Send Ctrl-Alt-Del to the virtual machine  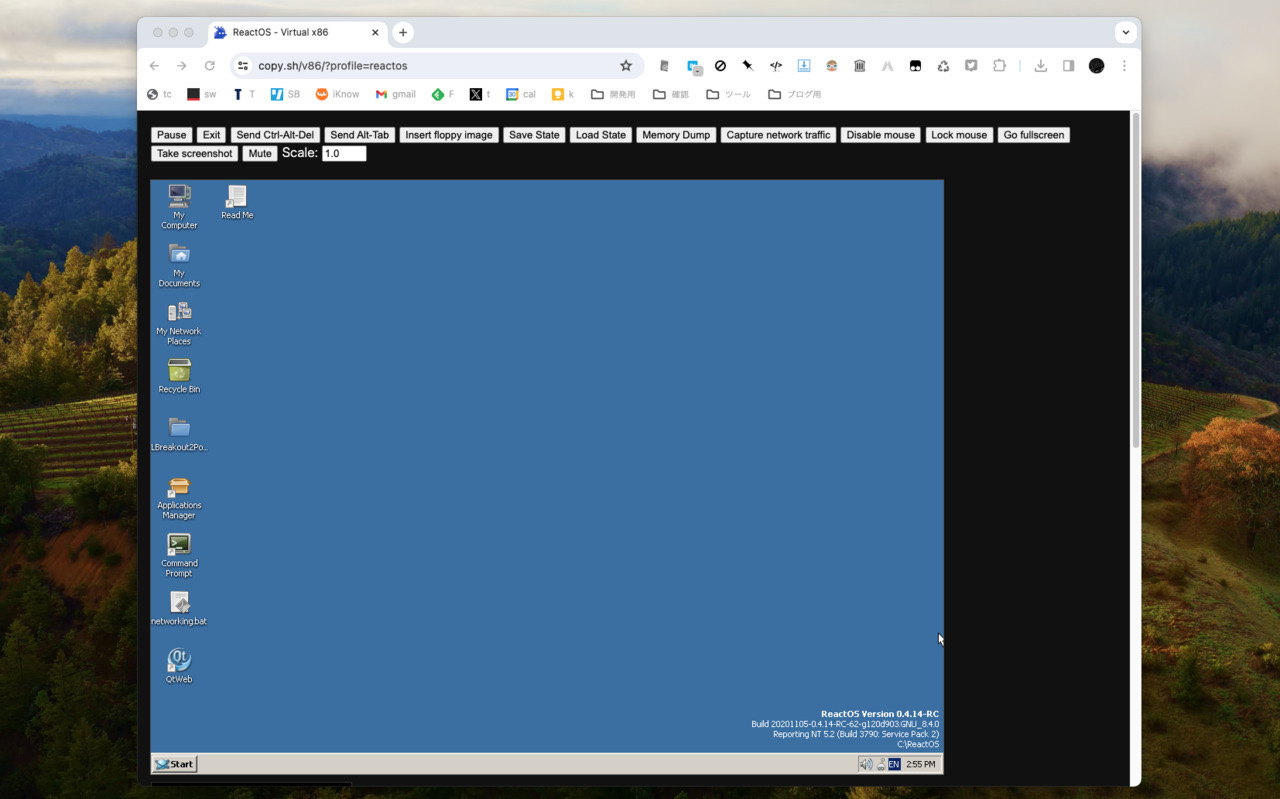click(273, 134)
